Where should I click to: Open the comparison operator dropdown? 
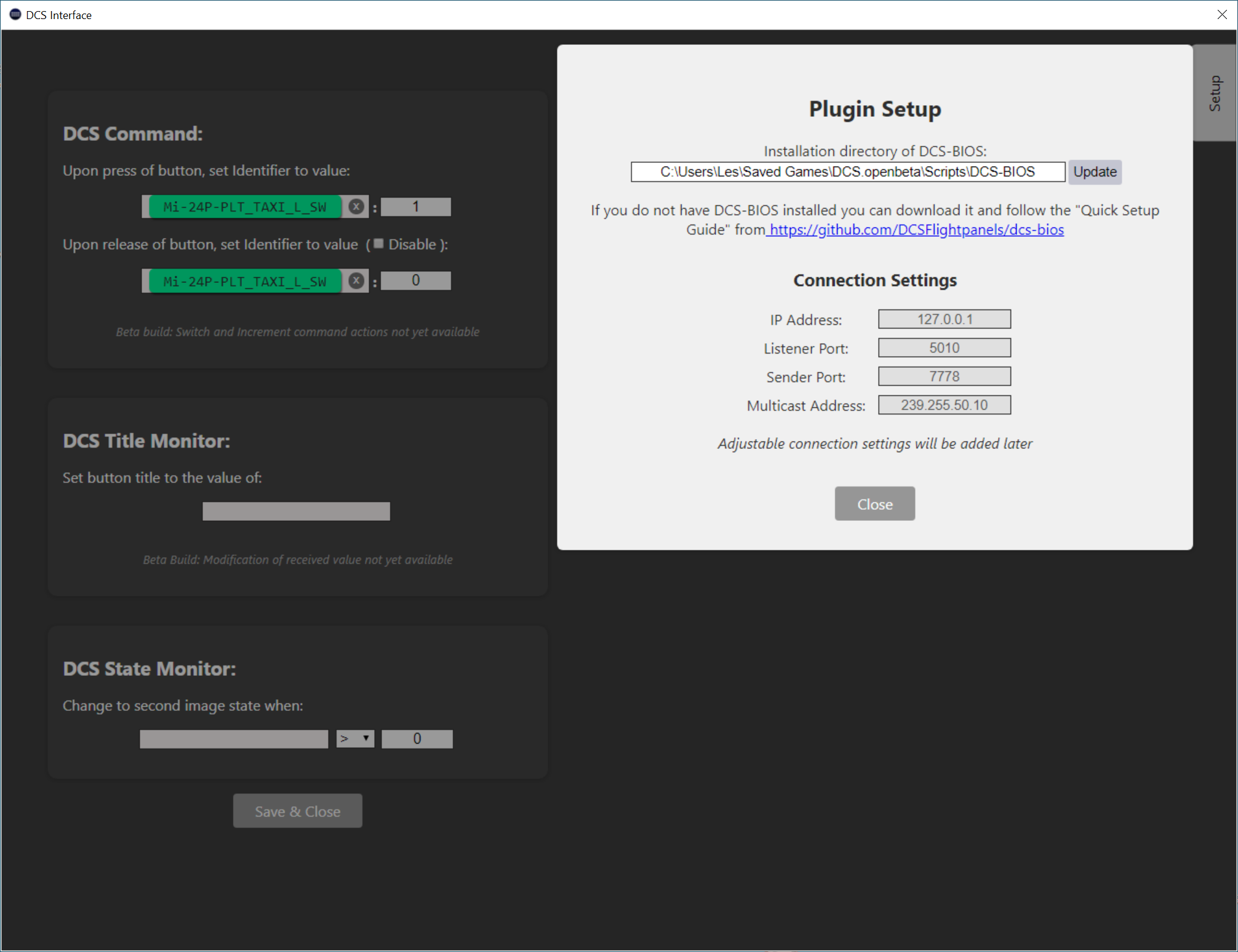point(355,739)
